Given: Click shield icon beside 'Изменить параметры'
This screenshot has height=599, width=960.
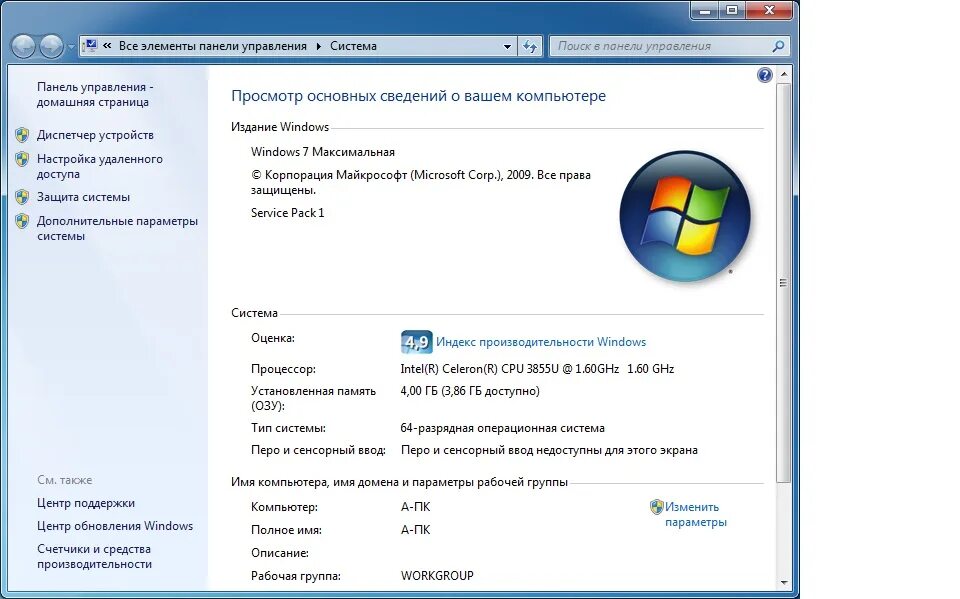Looking at the screenshot, I should 657,507.
